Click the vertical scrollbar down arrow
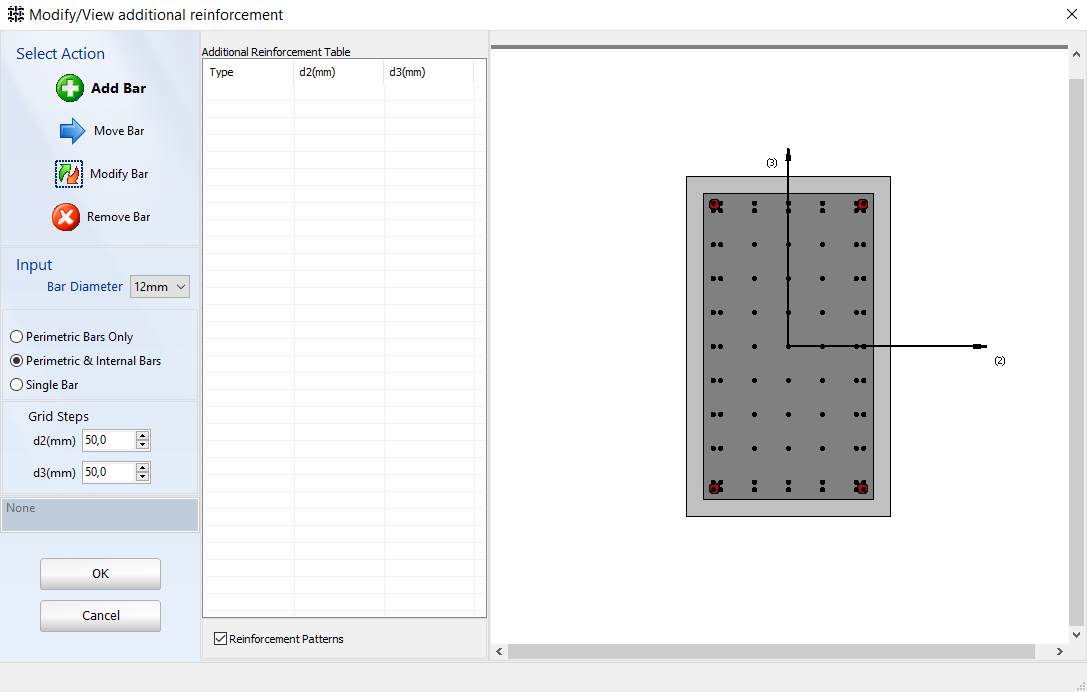1087x692 pixels. [1077, 634]
